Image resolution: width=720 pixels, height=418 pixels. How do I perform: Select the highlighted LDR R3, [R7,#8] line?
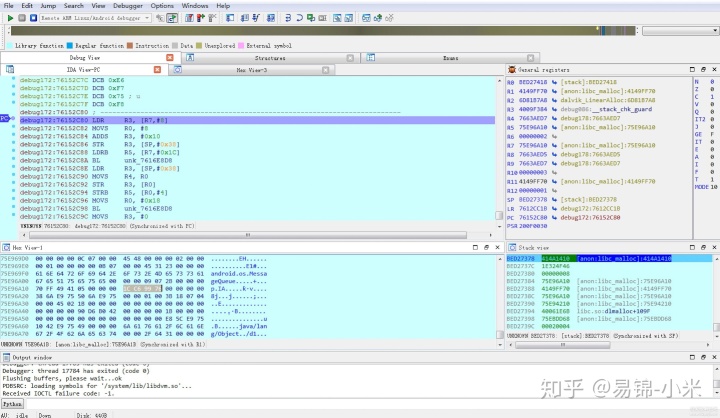pyautogui.click(x=256, y=120)
